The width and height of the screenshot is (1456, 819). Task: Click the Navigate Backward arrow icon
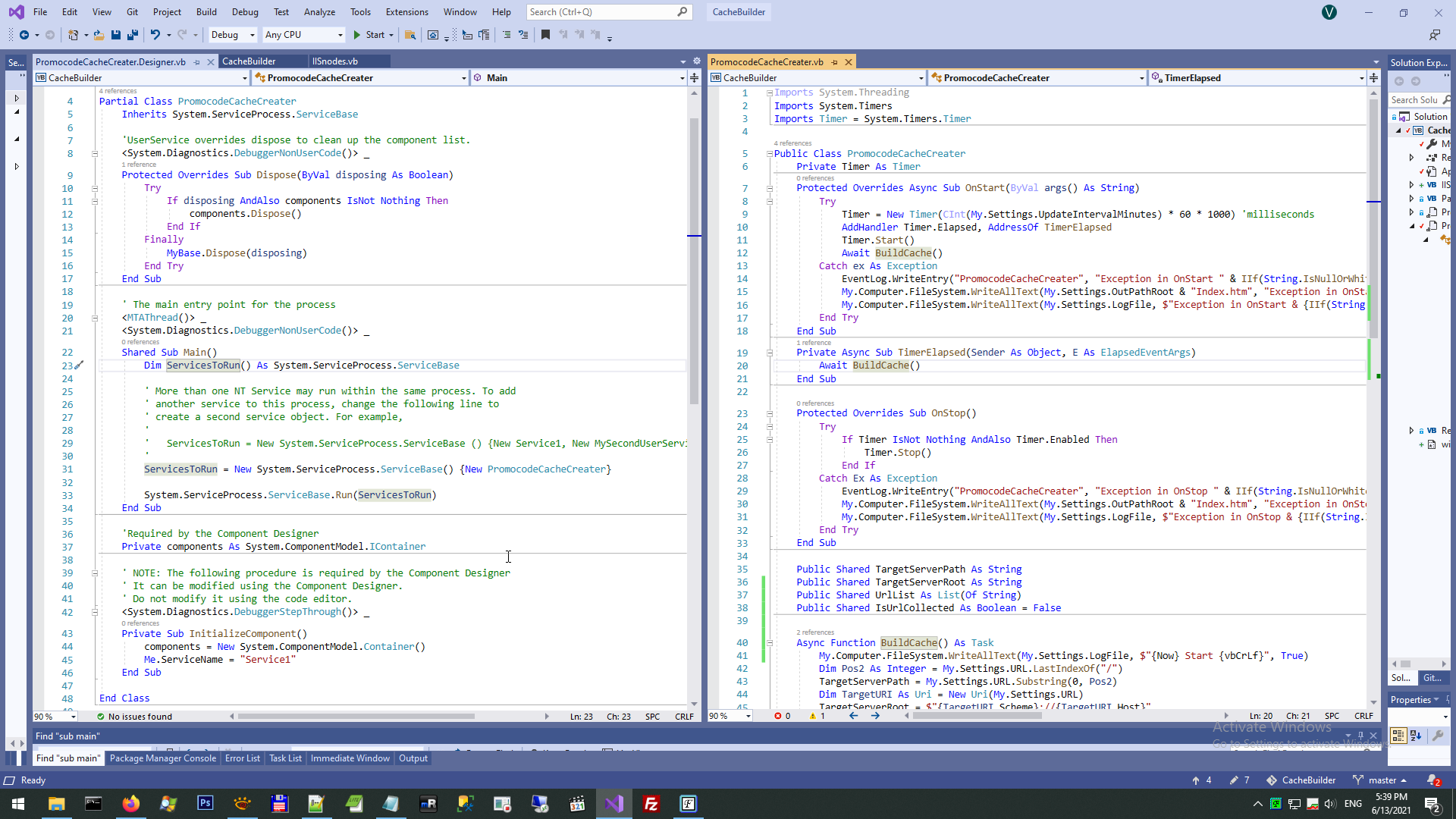click(24, 35)
